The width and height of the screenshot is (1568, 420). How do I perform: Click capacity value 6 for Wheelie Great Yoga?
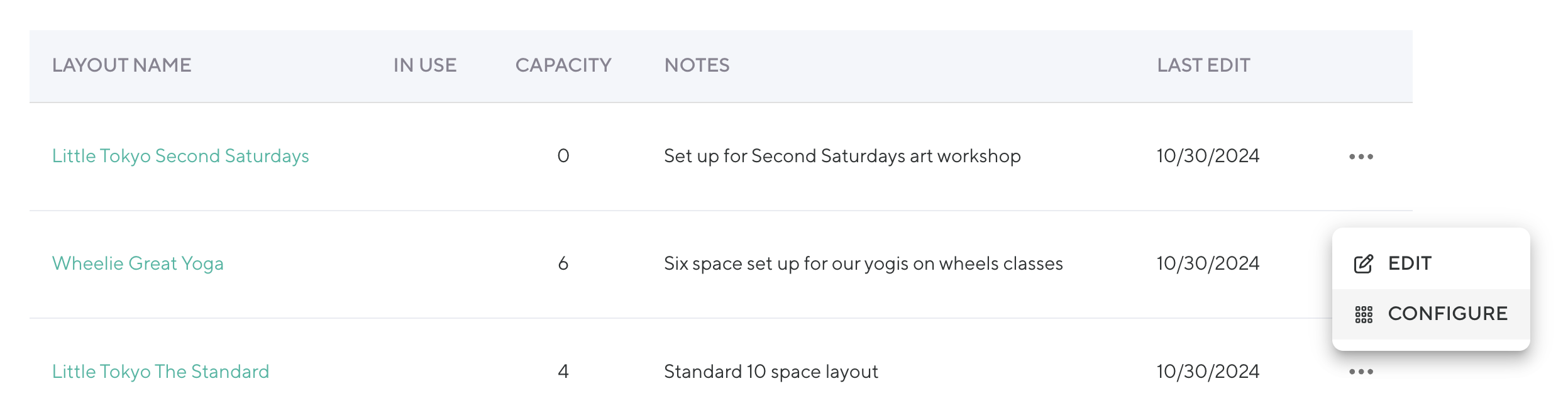coord(563,263)
